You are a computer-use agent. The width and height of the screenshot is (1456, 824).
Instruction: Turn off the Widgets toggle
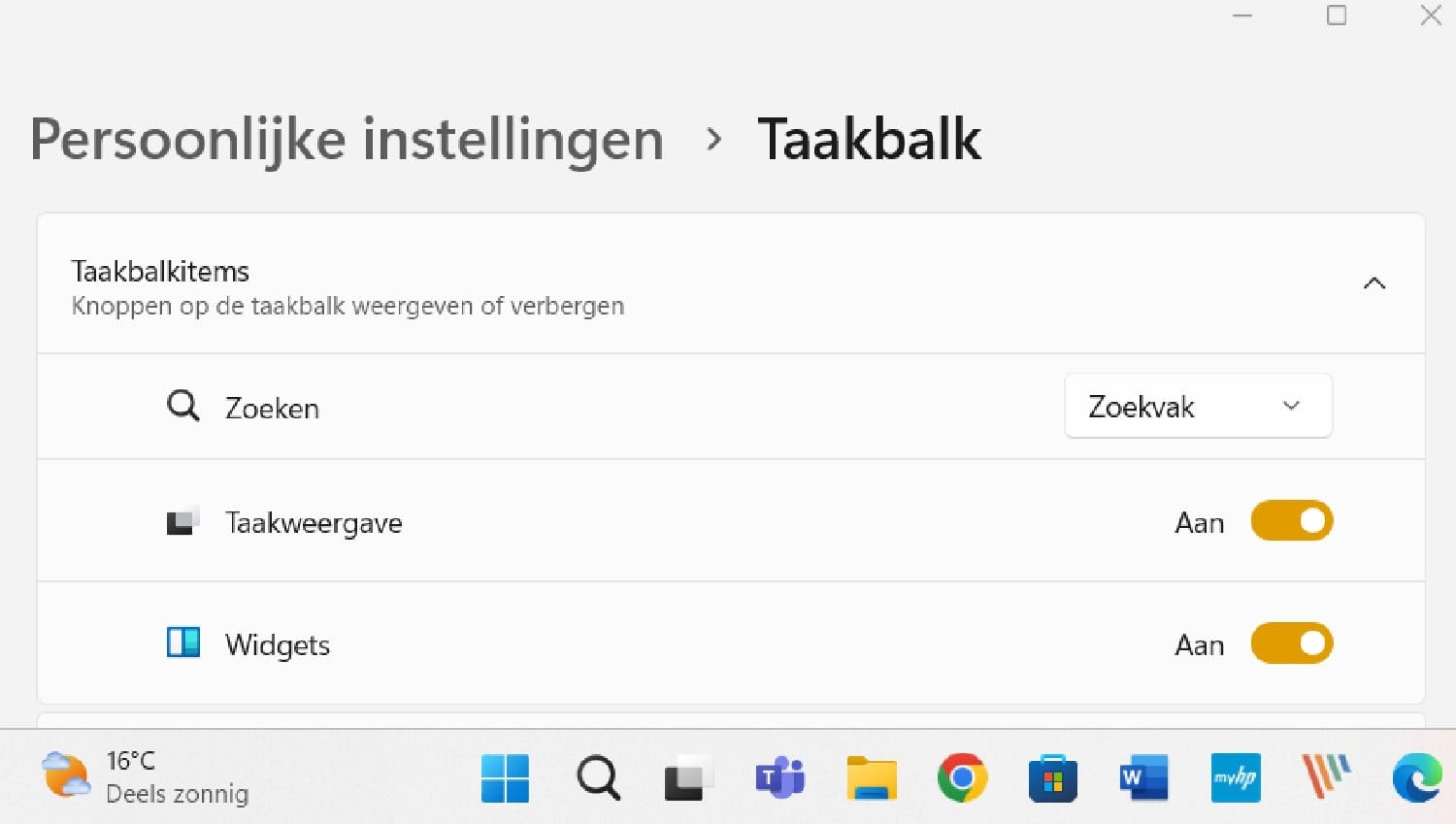tap(1291, 643)
